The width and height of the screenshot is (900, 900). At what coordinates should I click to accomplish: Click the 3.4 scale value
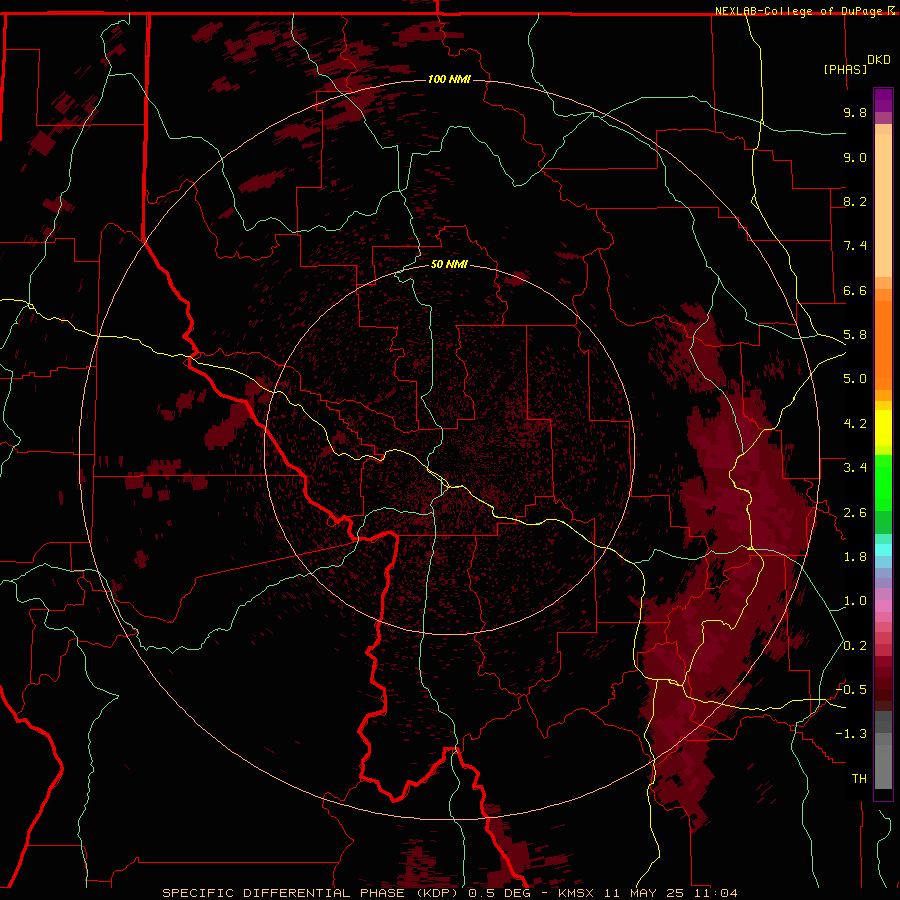(855, 468)
